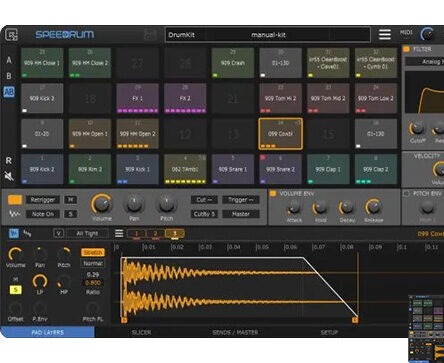The image size is (444, 363).
Task: Select pad bank B
Action: tap(9, 76)
